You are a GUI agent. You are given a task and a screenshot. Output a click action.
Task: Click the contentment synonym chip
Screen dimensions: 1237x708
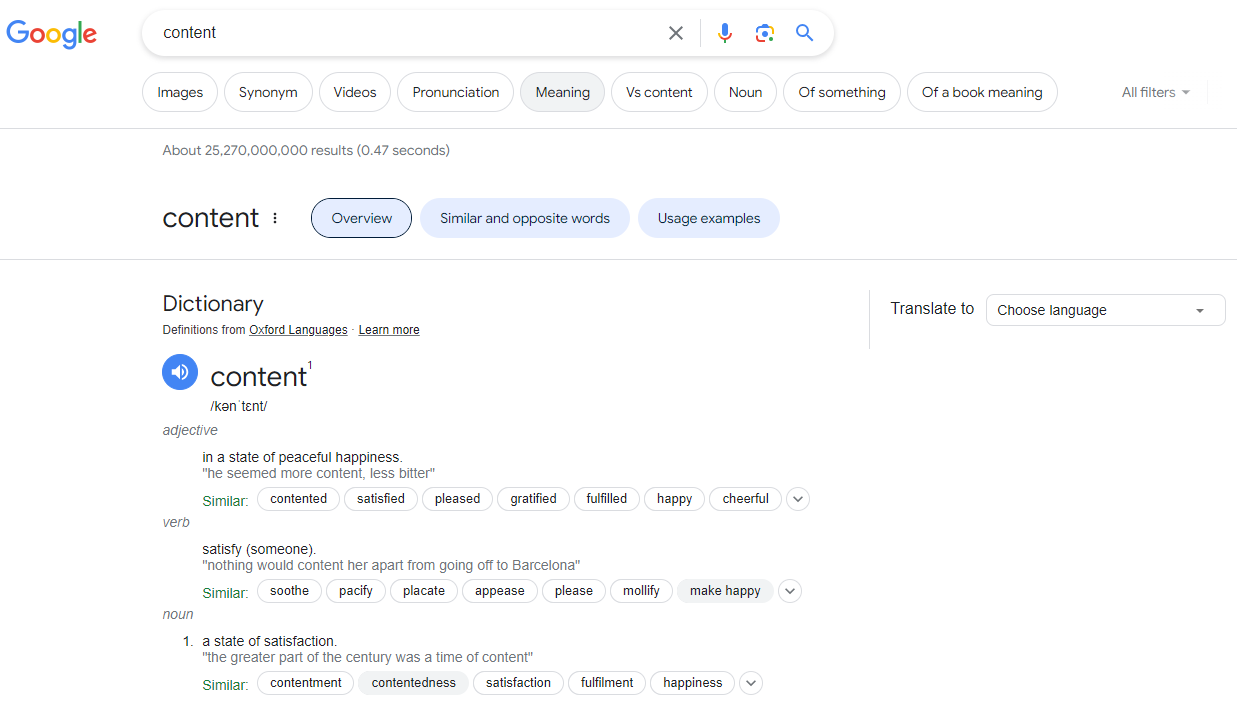(305, 683)
